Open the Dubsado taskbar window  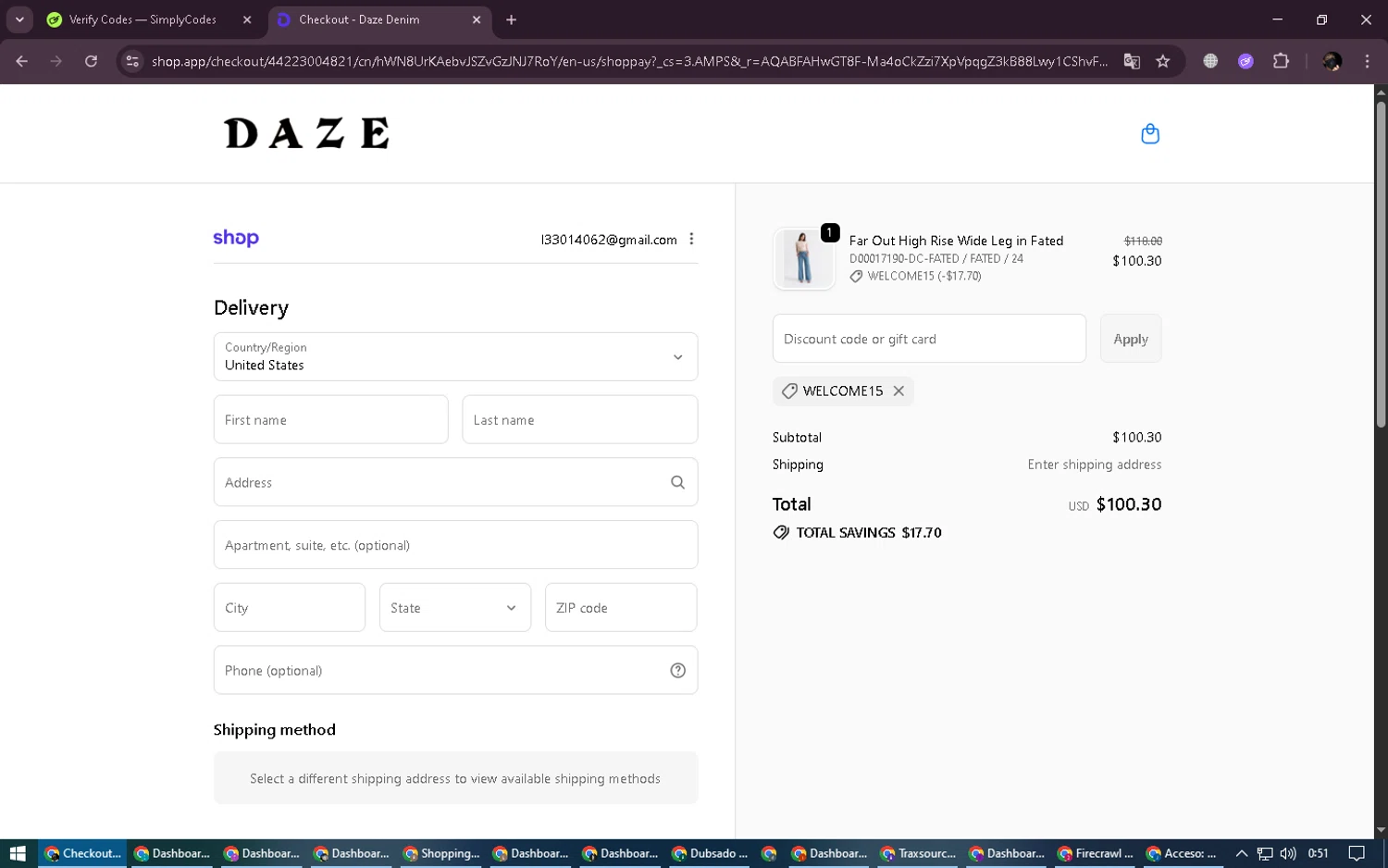(x=710, y=853)
